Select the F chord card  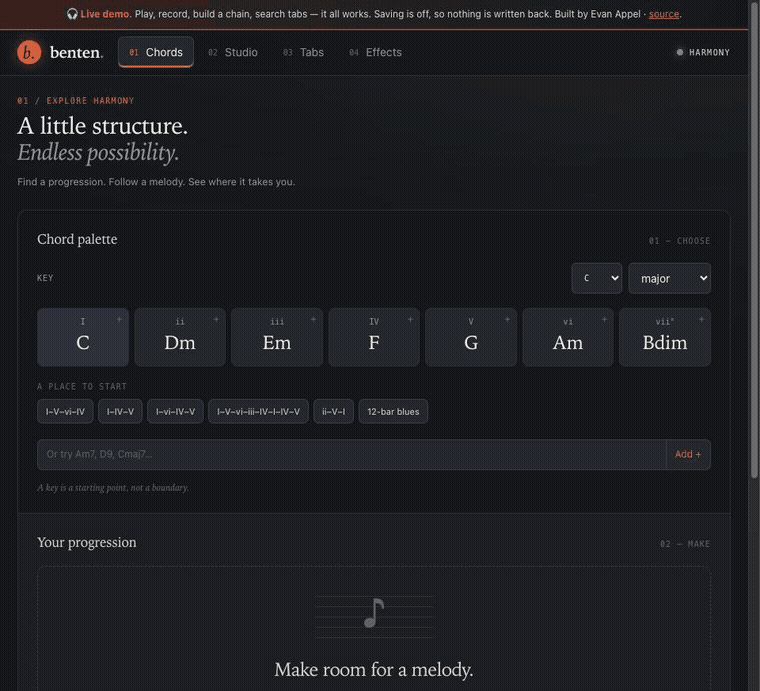pyautogui.click(x=374, y=337)
